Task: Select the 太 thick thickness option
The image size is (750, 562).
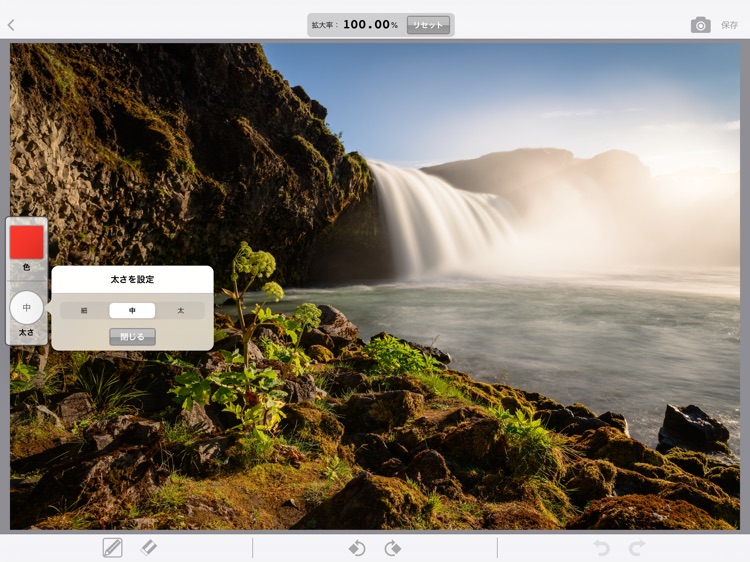Action: [x=180, y=310]
